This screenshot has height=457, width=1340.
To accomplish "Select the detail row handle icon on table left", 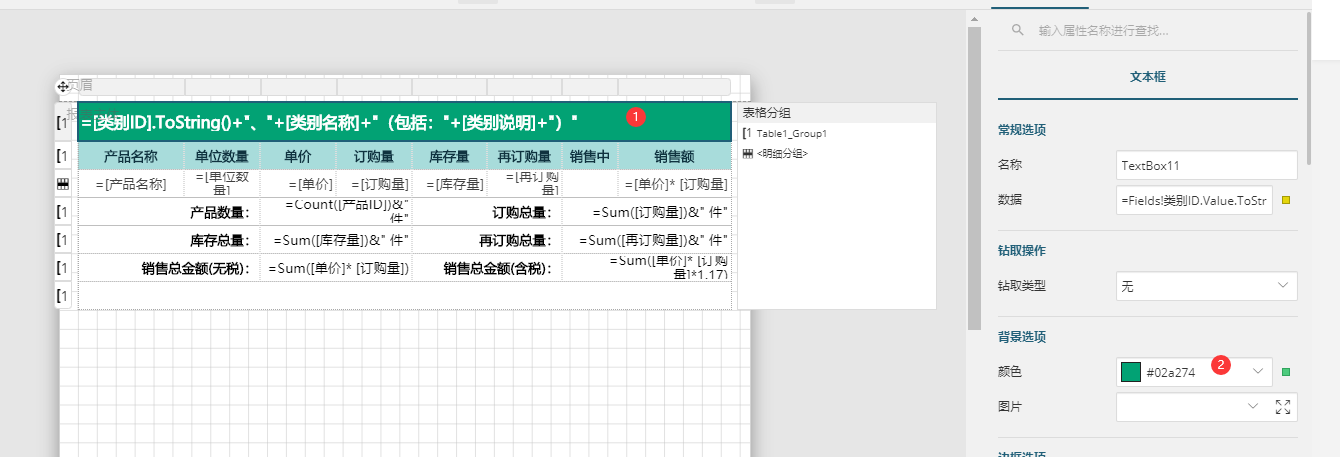I will [63, 183].
